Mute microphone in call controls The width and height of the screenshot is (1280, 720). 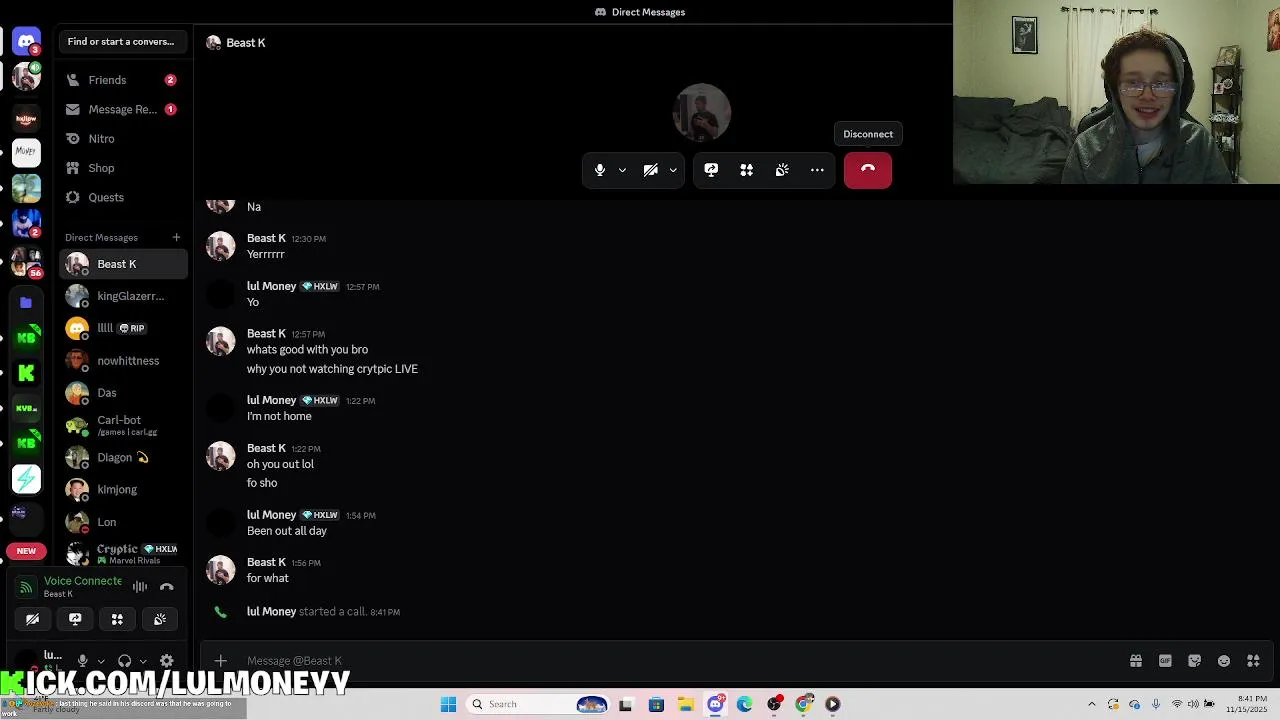pos(600,170)
